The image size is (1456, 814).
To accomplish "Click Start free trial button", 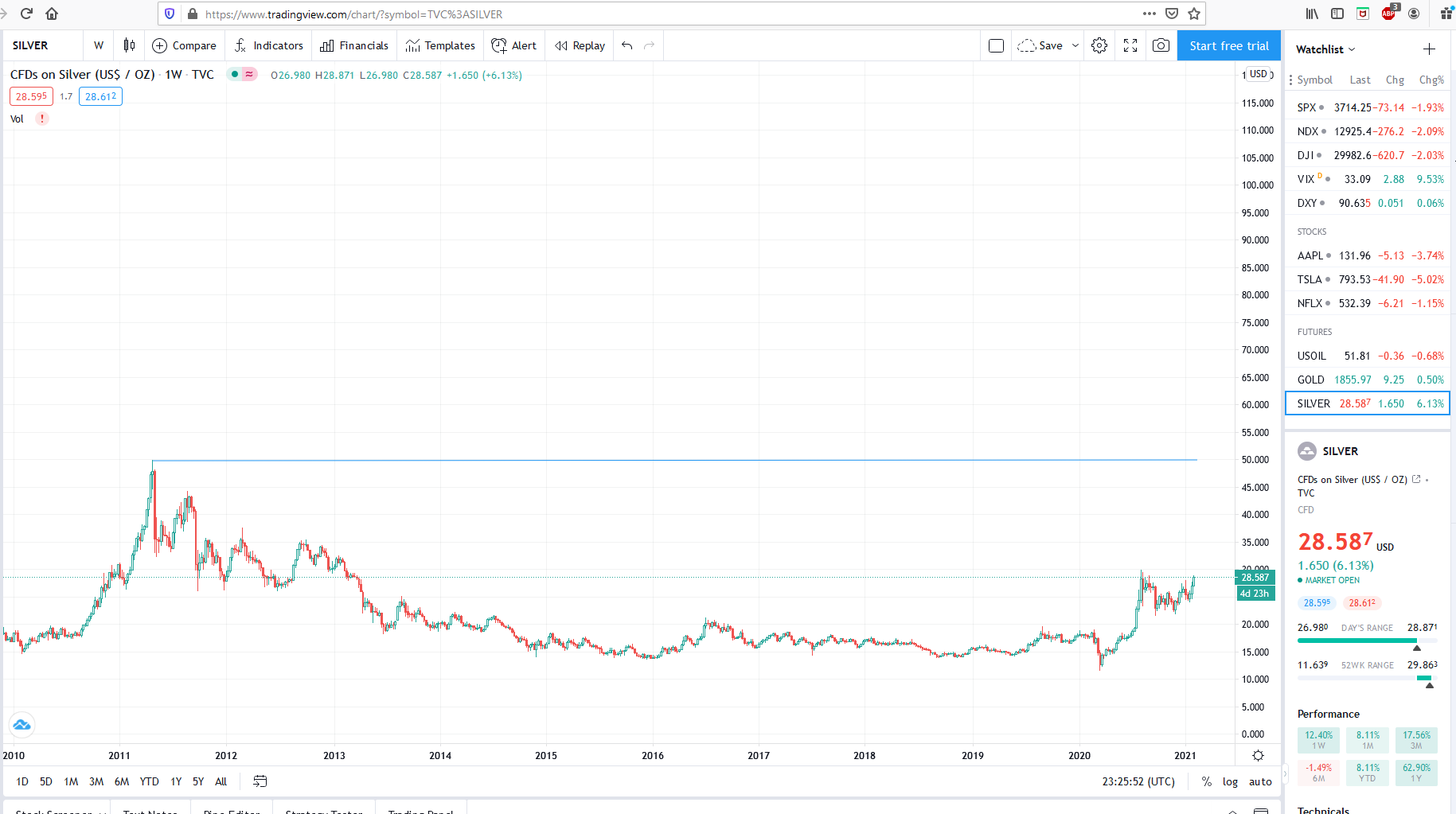I will [x=1229, y=45].
